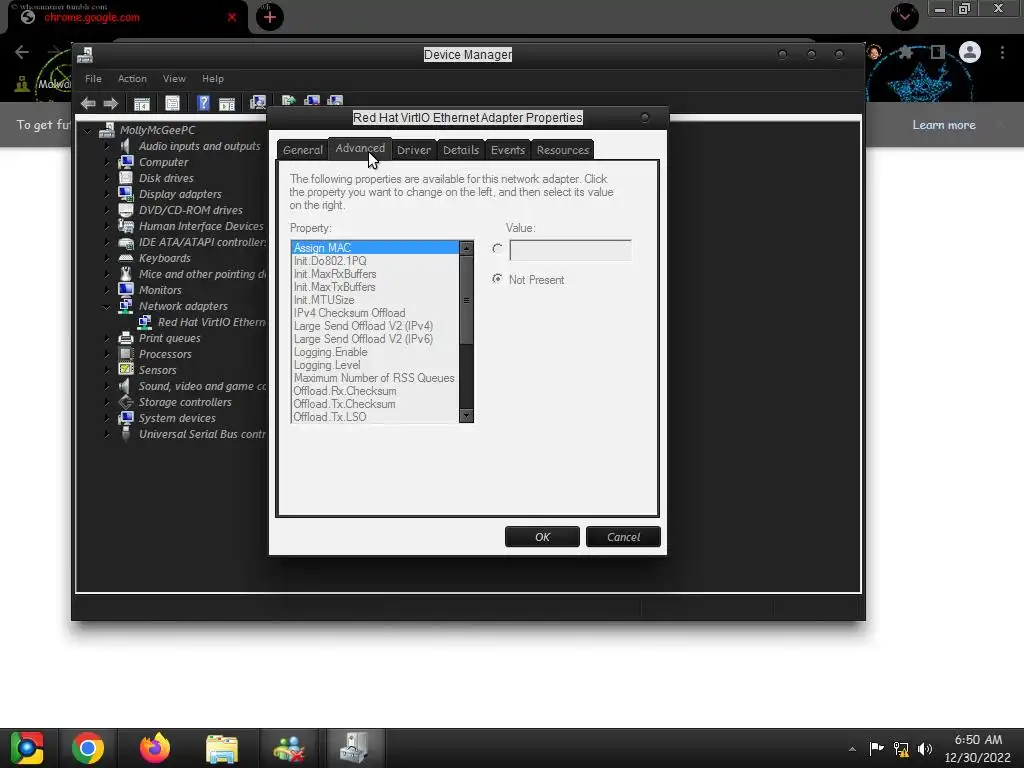Collapse the MollyMcGeePC root node
Viewport: 1024px width, 768px height.
88,131
